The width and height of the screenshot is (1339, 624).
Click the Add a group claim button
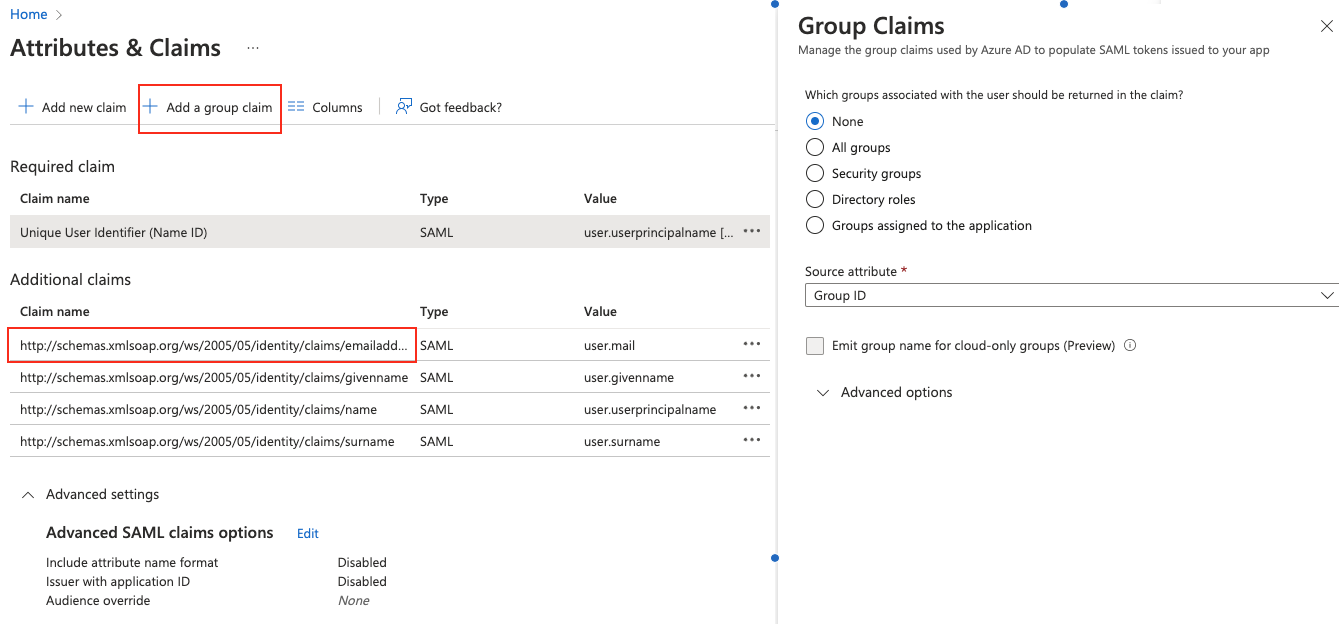pos(209,107)
